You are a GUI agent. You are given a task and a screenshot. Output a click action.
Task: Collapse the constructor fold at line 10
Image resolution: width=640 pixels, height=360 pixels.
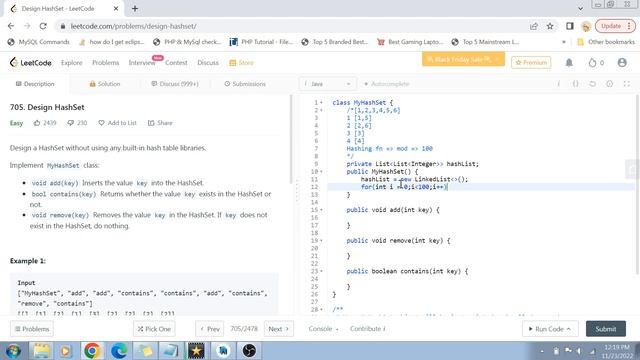click(x=321, y=171)
